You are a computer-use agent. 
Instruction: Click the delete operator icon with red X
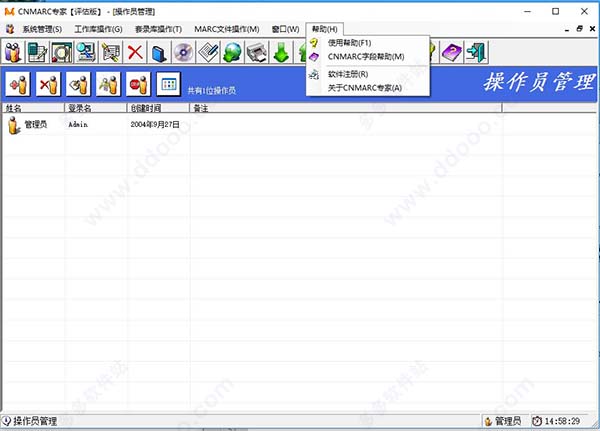tap(48, 84)
